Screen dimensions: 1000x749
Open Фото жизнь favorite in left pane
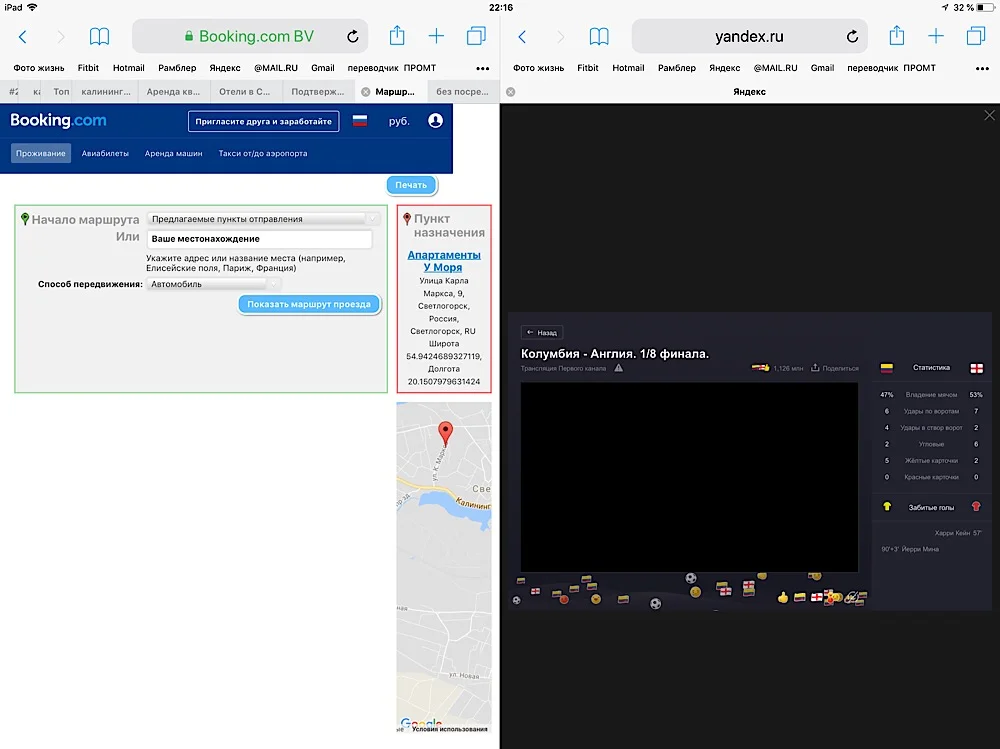39,68
